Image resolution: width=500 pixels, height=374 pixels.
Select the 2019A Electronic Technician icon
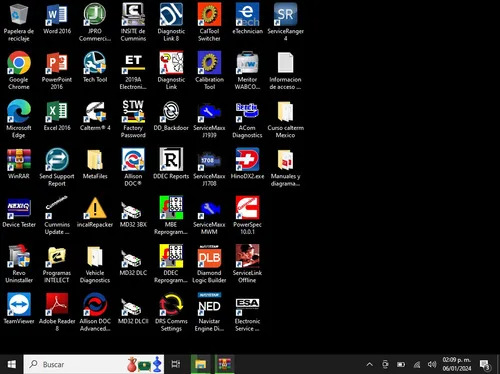133,70
